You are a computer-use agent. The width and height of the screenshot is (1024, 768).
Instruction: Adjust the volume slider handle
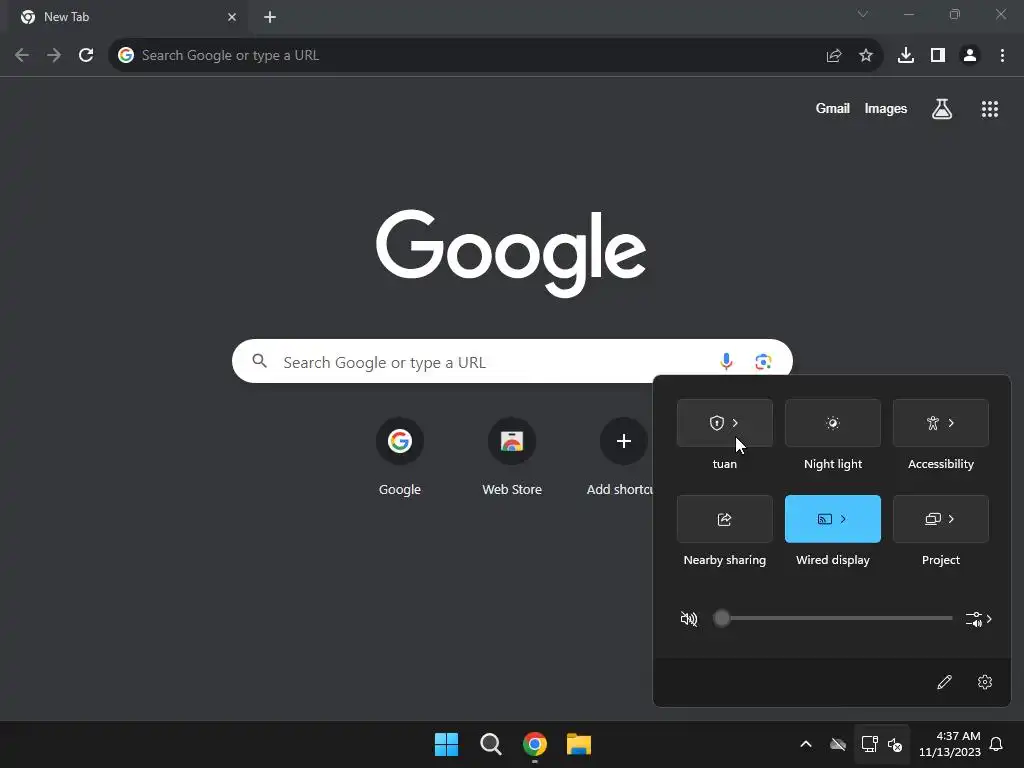pos(721,618)
